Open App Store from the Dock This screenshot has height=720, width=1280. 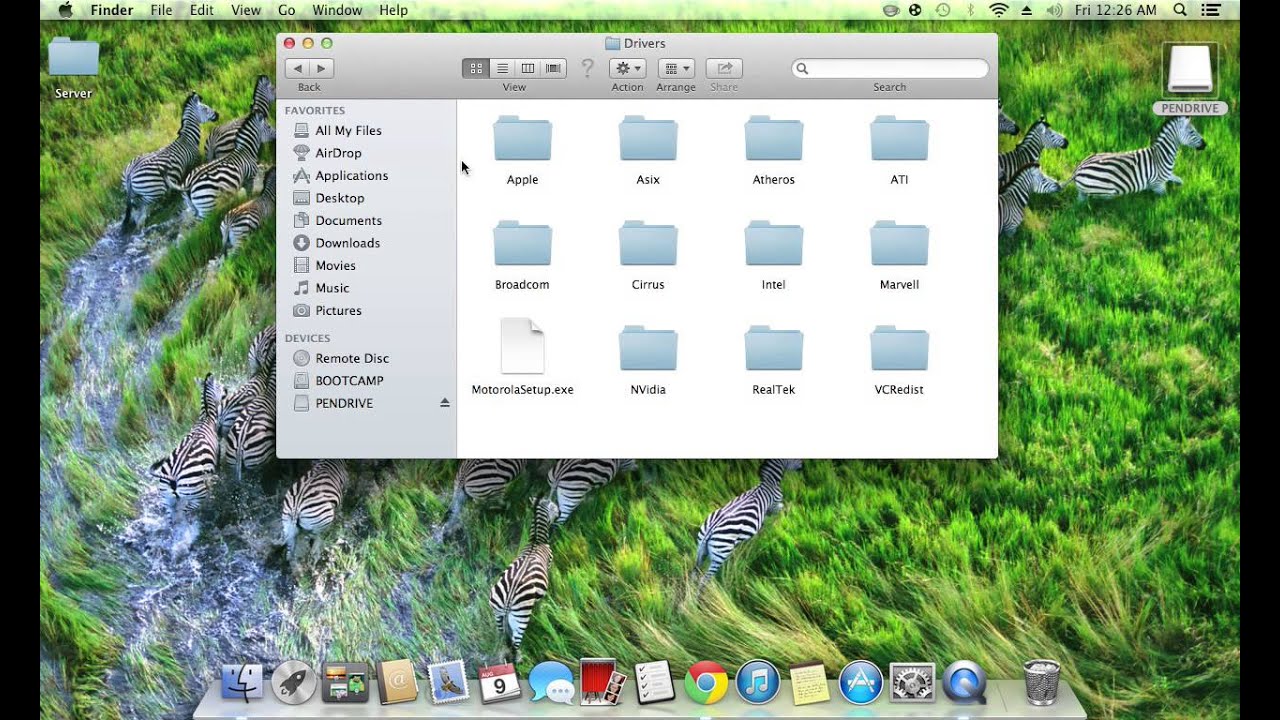tap(861, 683)
